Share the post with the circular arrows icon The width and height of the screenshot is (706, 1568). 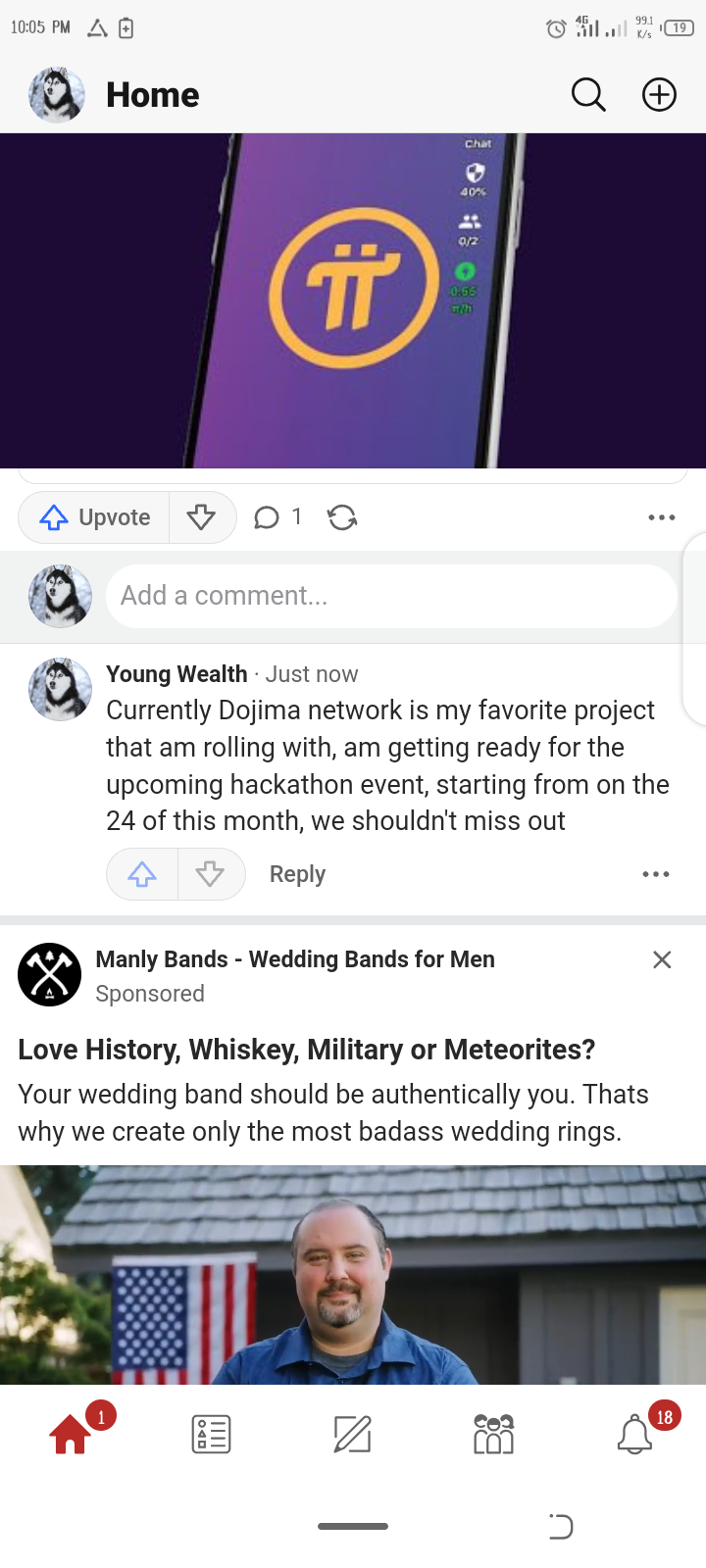click(342, 517)
